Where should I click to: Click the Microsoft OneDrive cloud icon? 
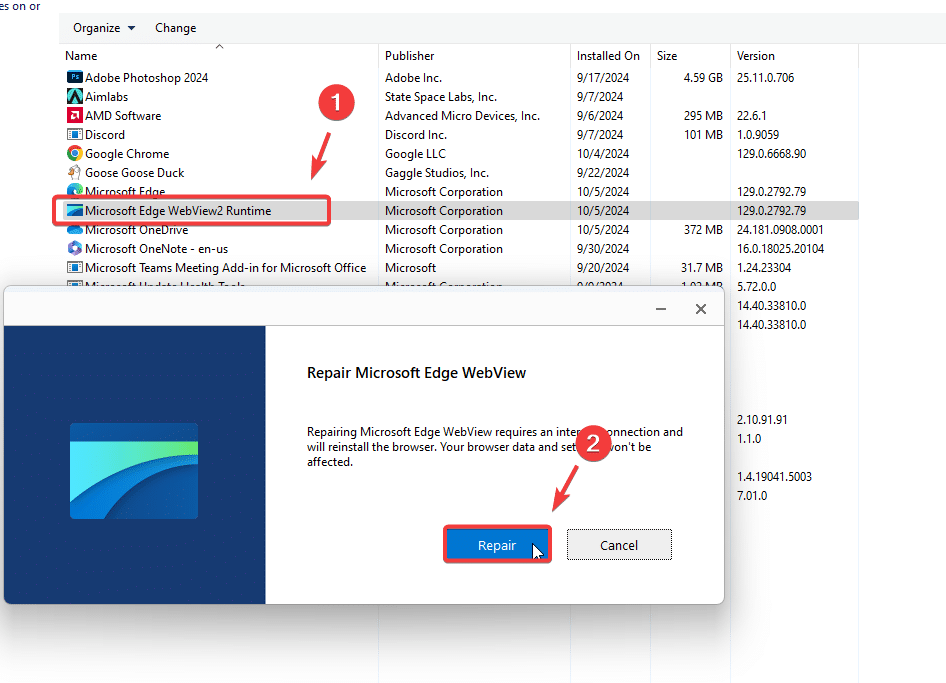tap(75, 230)
